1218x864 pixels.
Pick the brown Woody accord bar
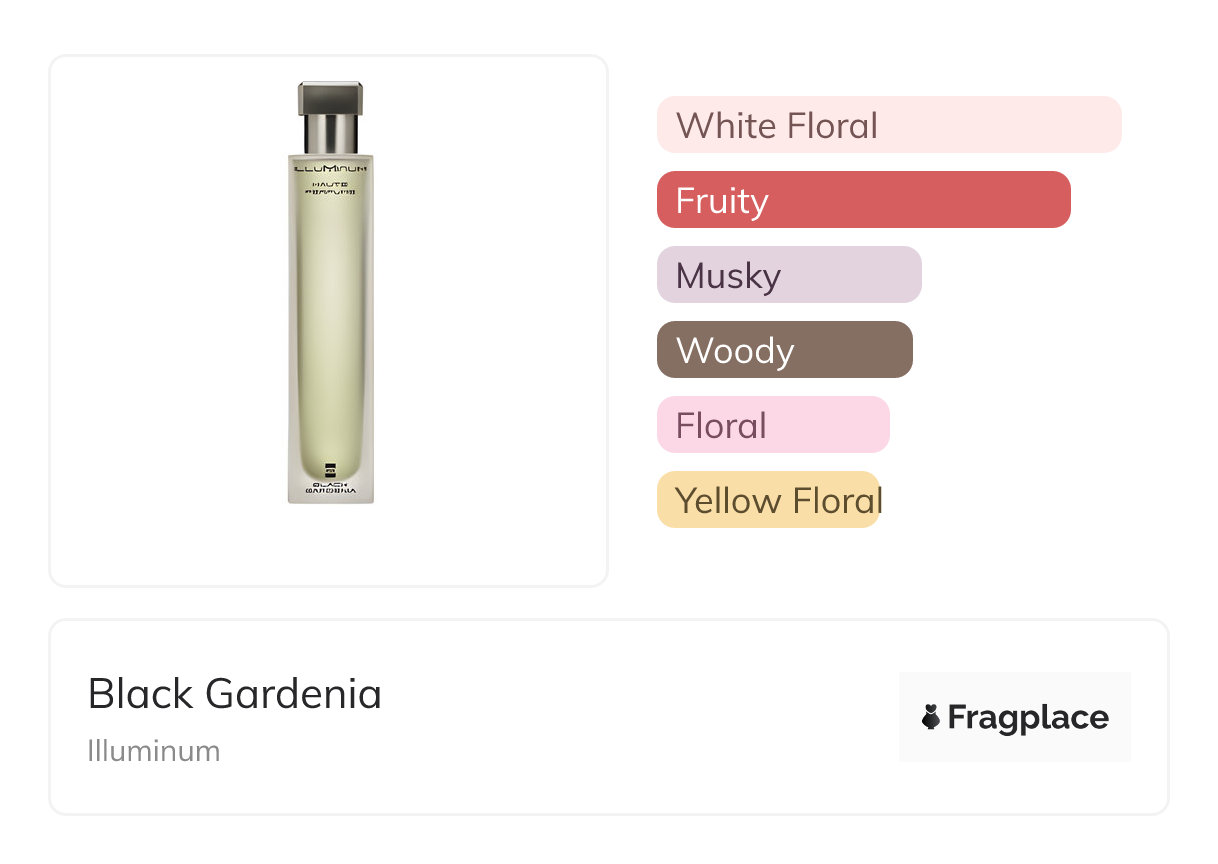tap(784, 350)
